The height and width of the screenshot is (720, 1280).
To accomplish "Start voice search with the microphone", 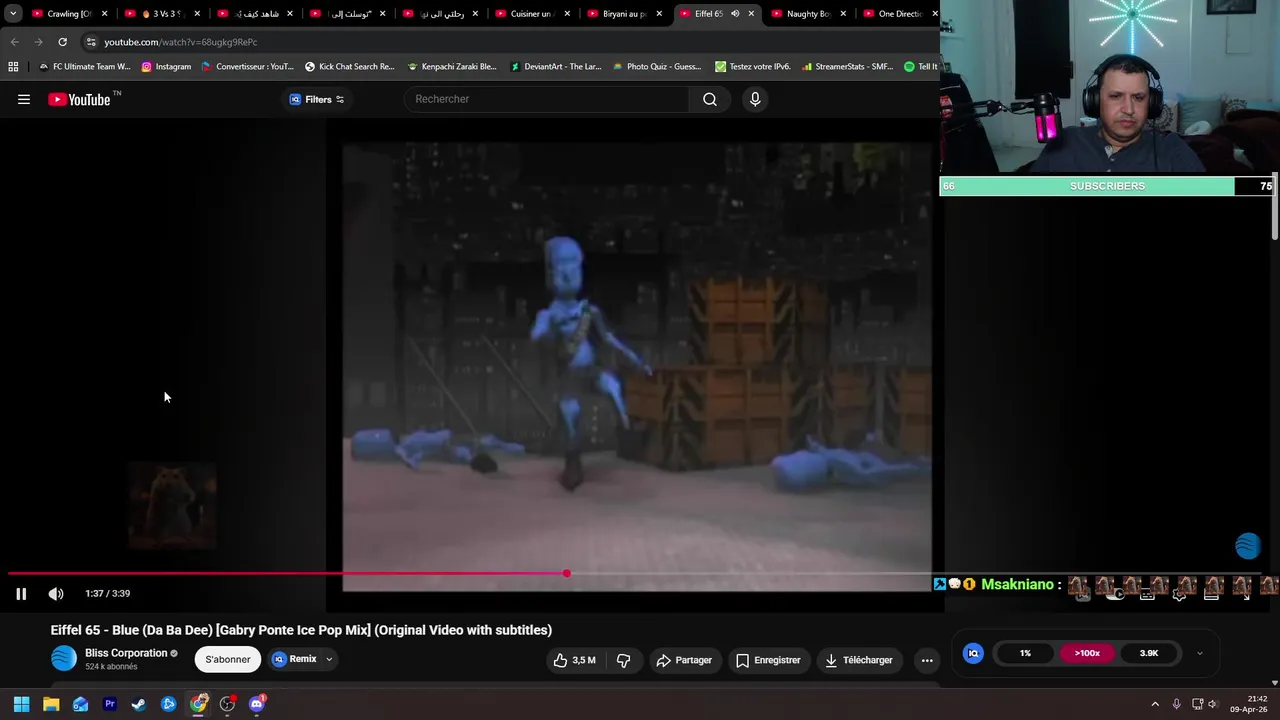I will pos(755,99).
